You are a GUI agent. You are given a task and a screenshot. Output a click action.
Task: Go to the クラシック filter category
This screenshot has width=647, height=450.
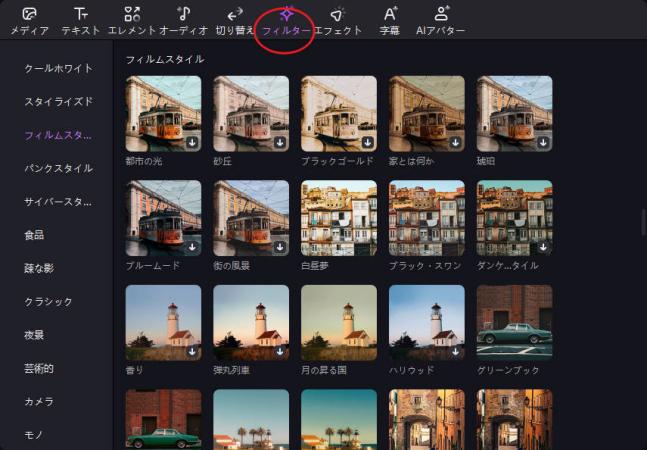[x=49, y=301]
